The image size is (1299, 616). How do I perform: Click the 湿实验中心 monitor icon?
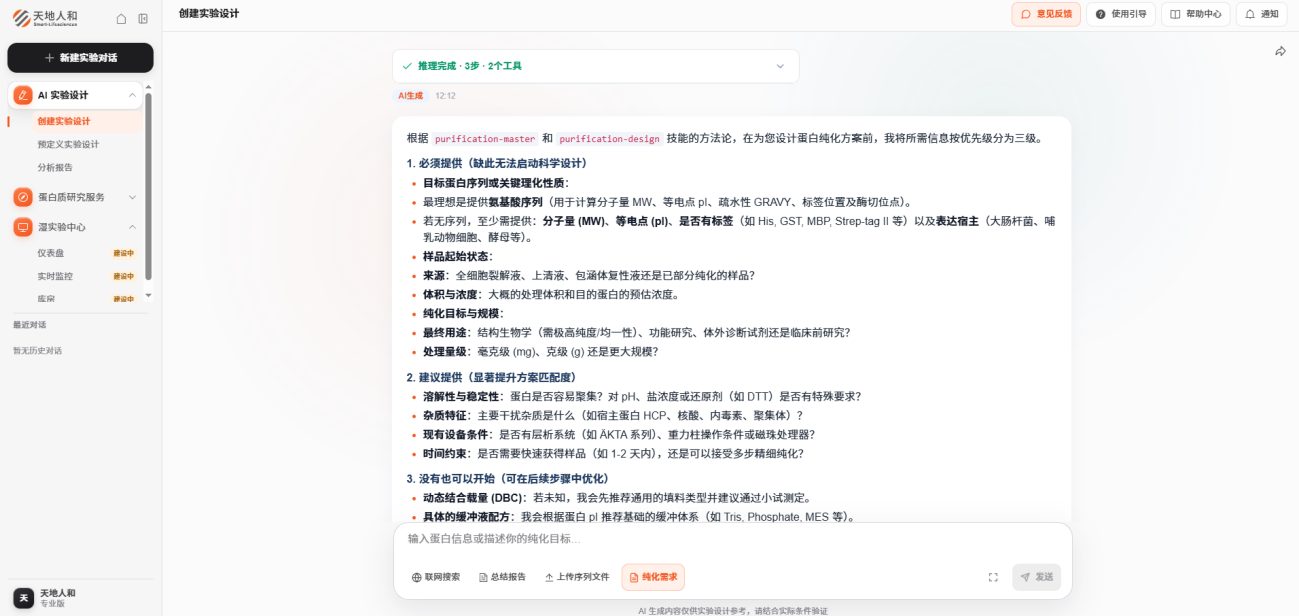point(22,227)
